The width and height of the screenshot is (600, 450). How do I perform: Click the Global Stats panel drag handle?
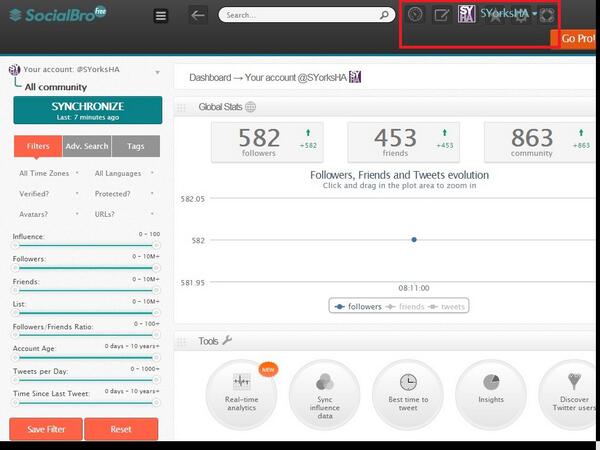coord(181,108)
